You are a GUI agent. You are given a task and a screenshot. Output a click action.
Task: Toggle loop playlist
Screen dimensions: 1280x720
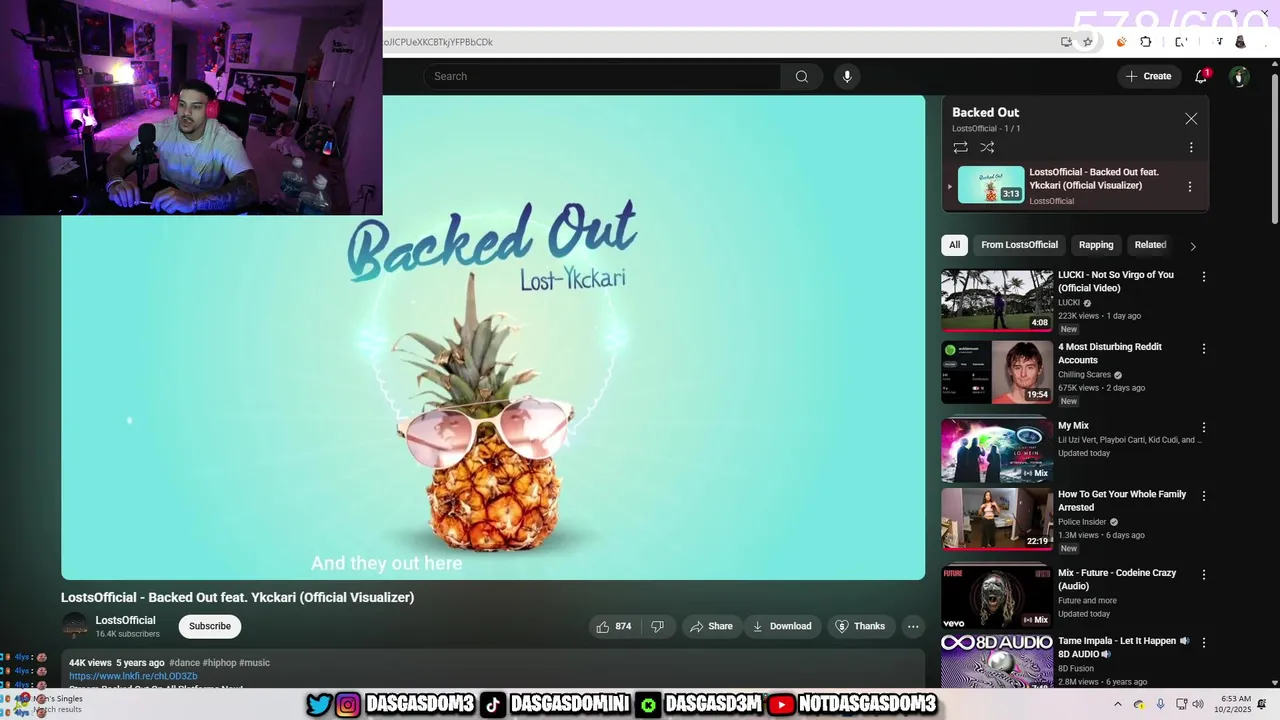pos(960,147)
